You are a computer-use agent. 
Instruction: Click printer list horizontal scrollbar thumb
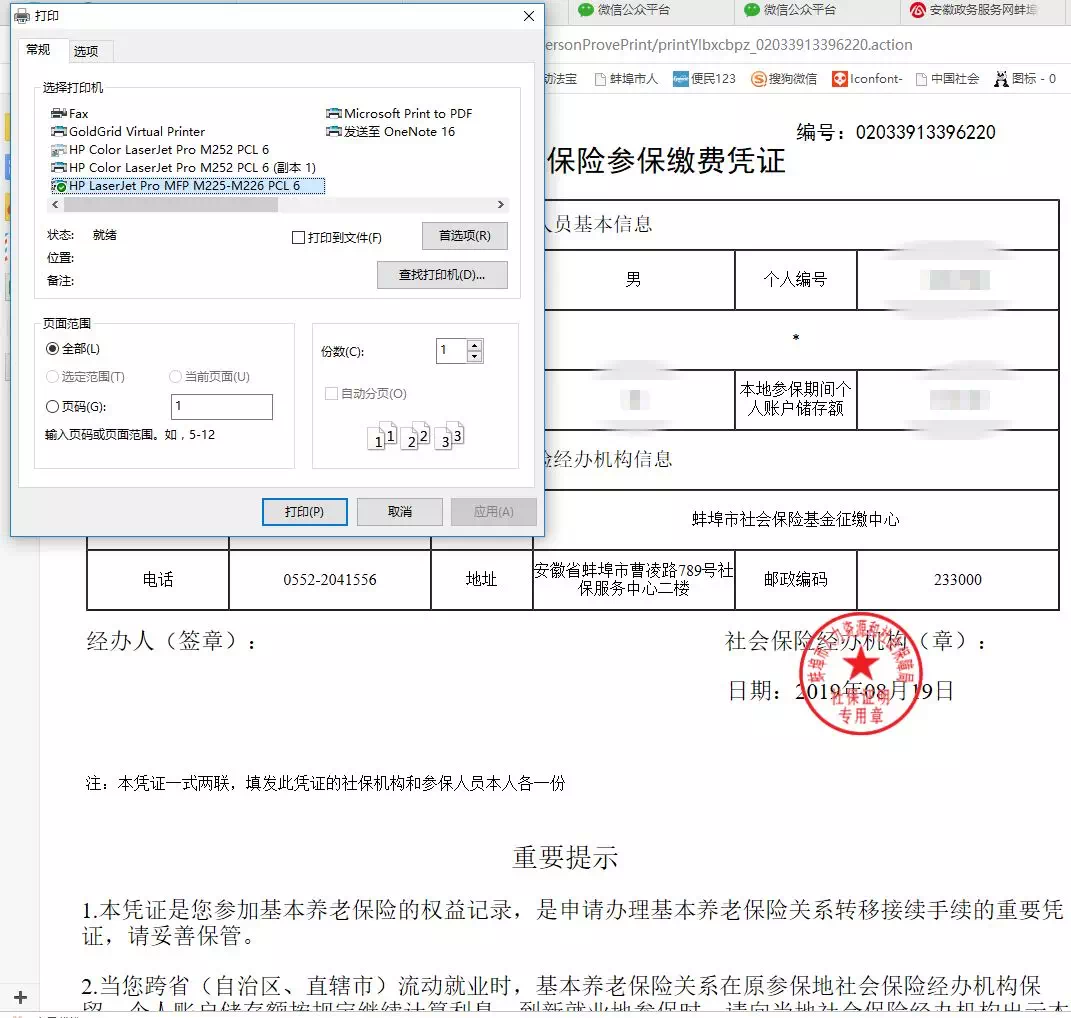[171, 204]
